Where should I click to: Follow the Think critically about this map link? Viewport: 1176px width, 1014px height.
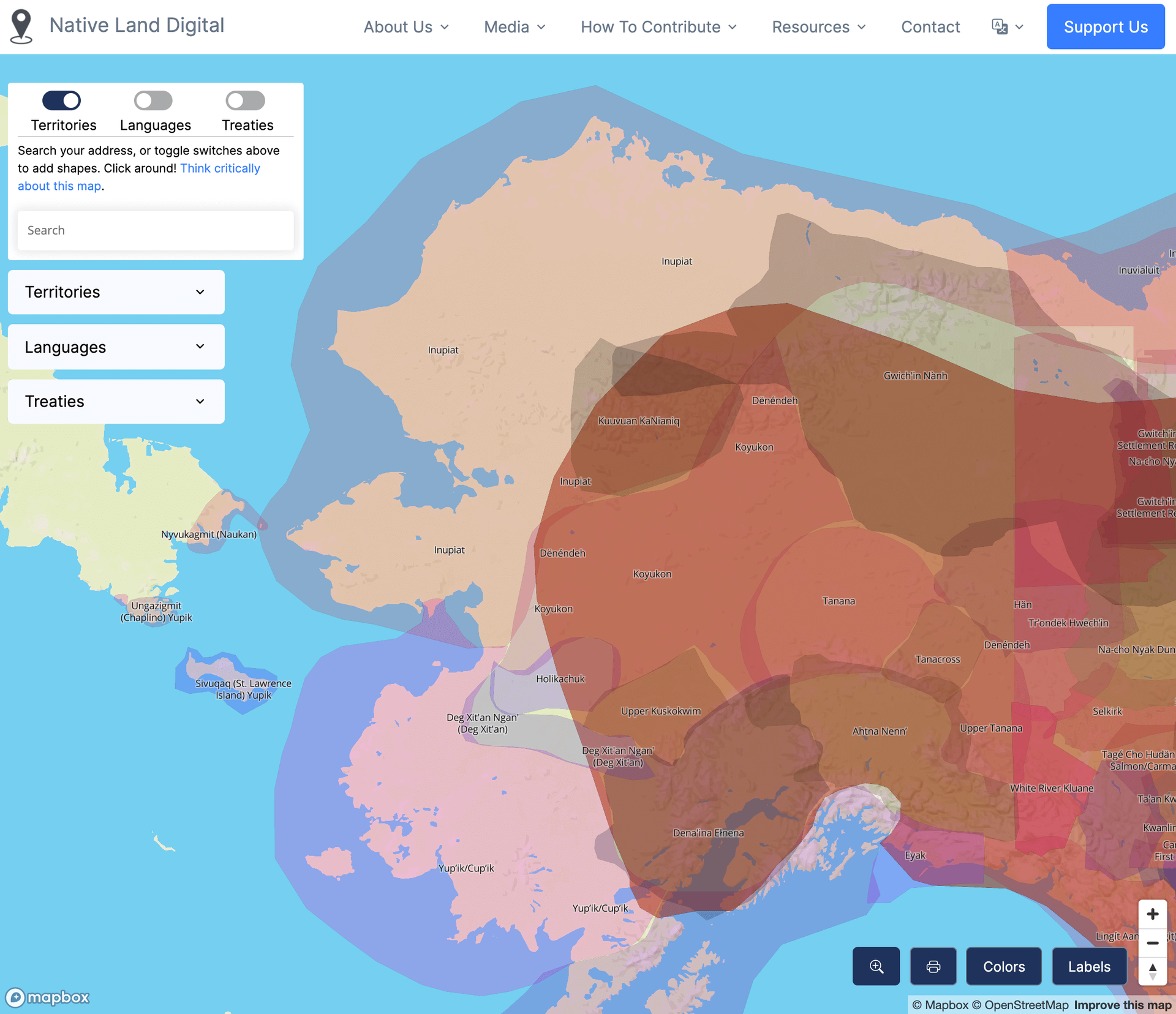pos(219,168)
